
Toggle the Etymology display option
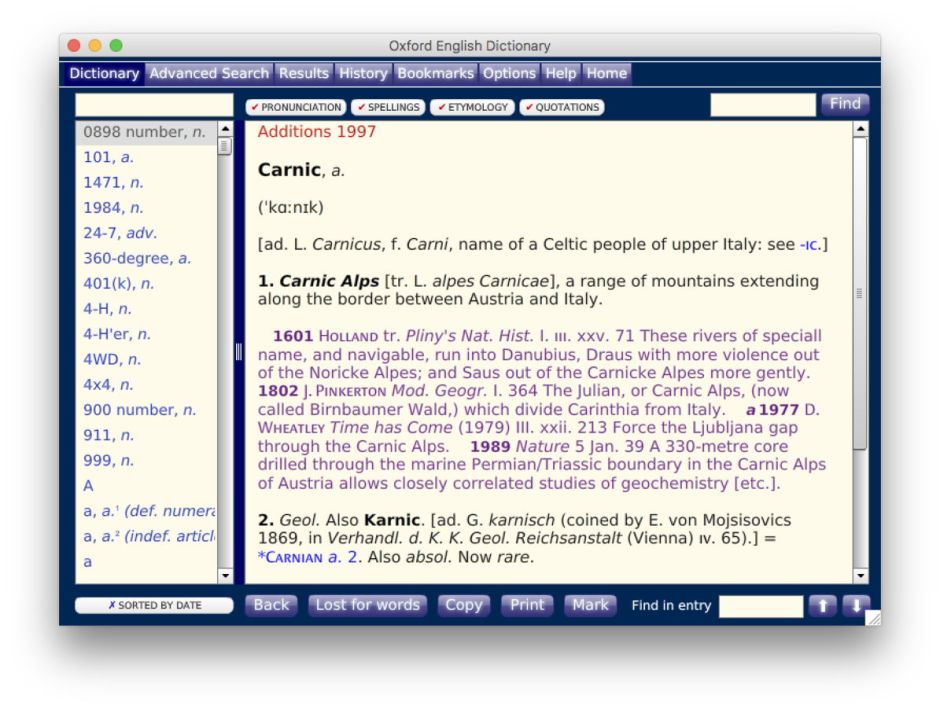[x=473, y=107]
